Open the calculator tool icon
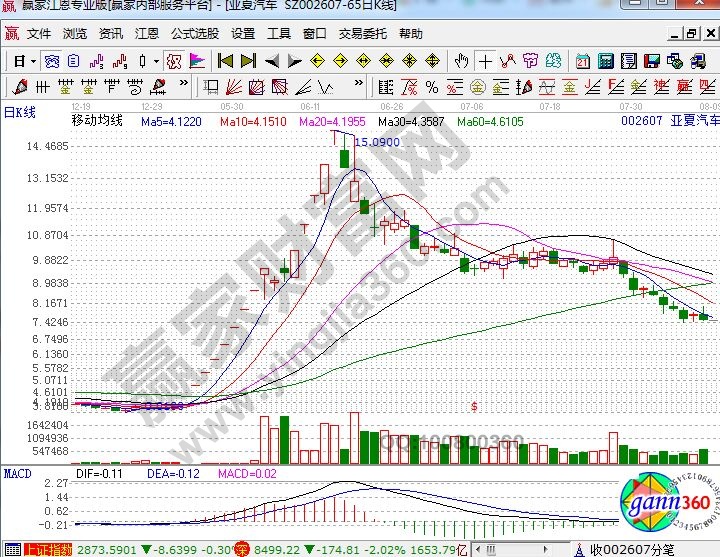The image size is (720, 557). coord(605,61)
